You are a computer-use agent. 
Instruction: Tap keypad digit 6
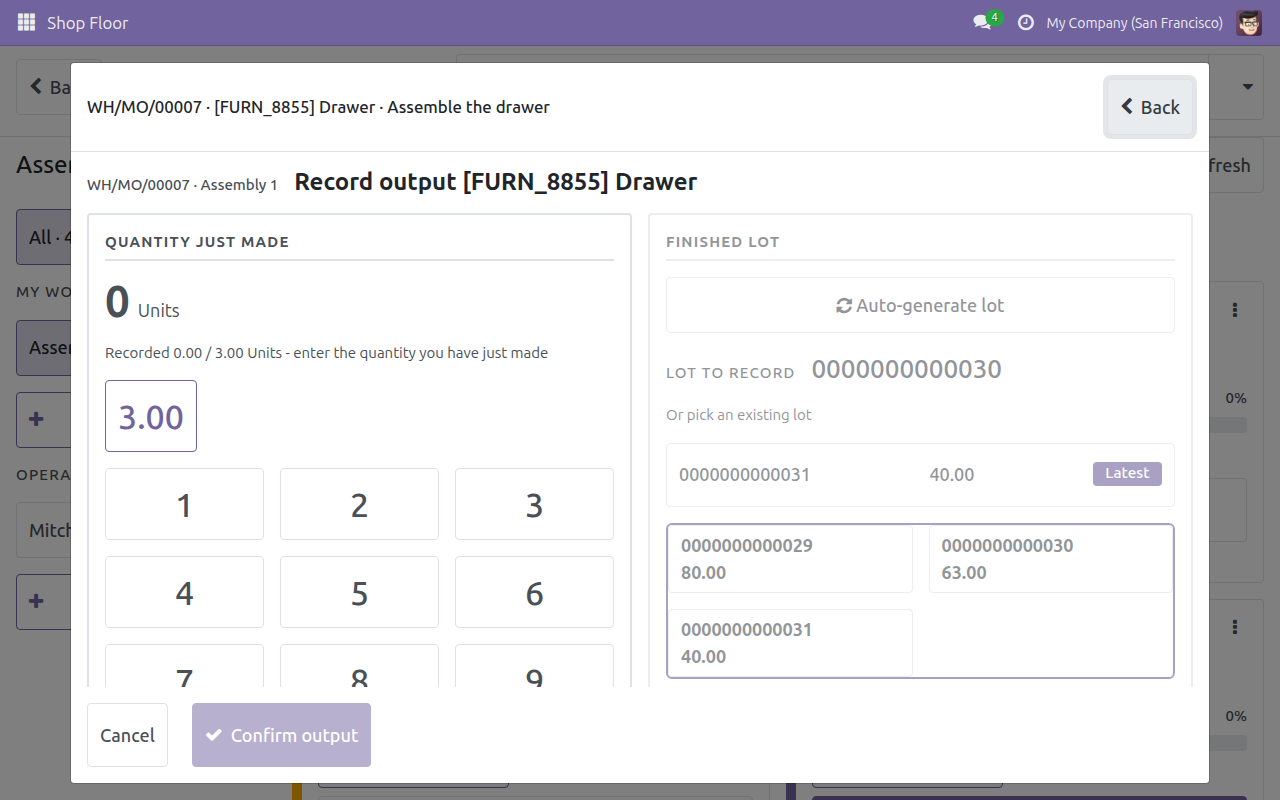pyautogui.click(x=534, y=593)
